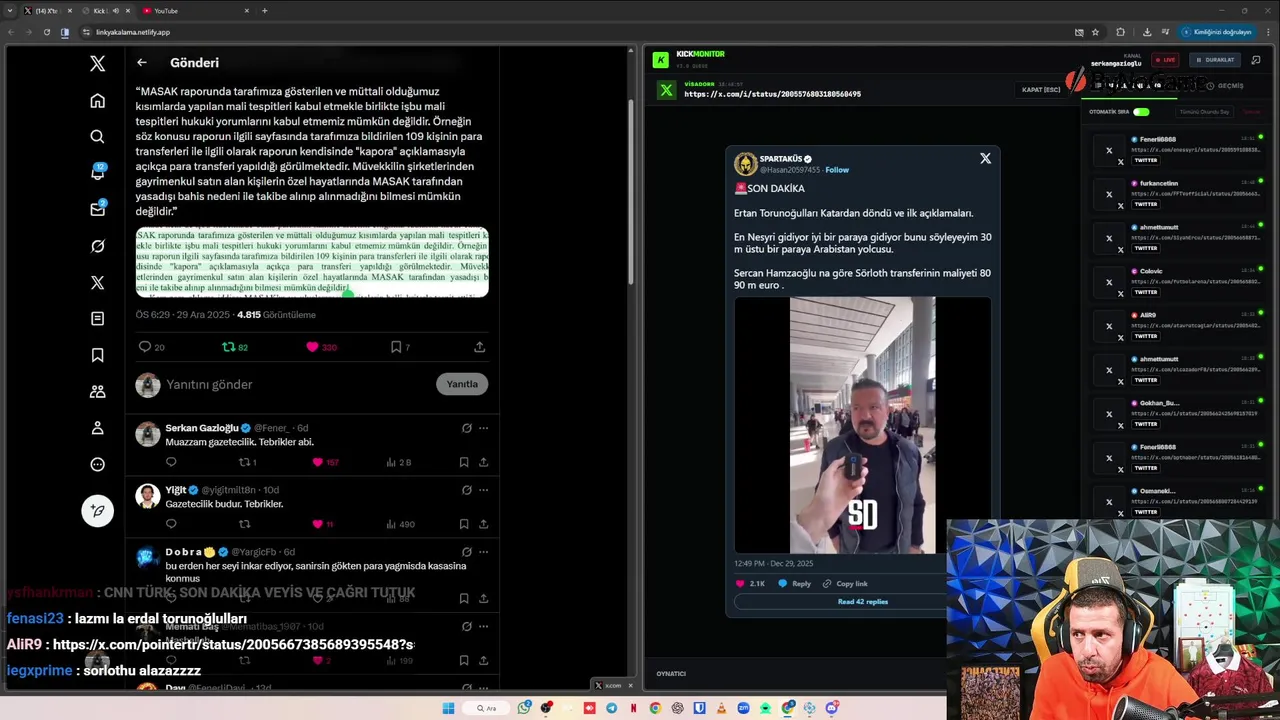1280x720 pixels.
Task: Open Profile icon in X sidebar
Action: (97, 428)
